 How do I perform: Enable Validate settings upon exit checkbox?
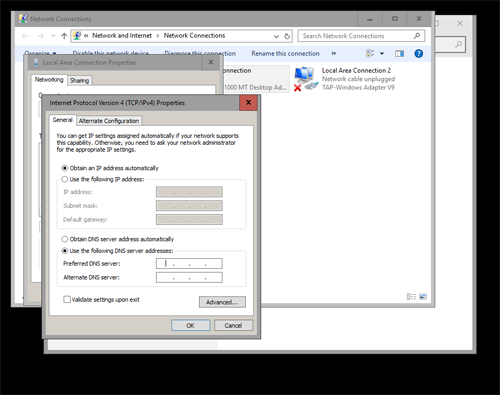(67, 299)
